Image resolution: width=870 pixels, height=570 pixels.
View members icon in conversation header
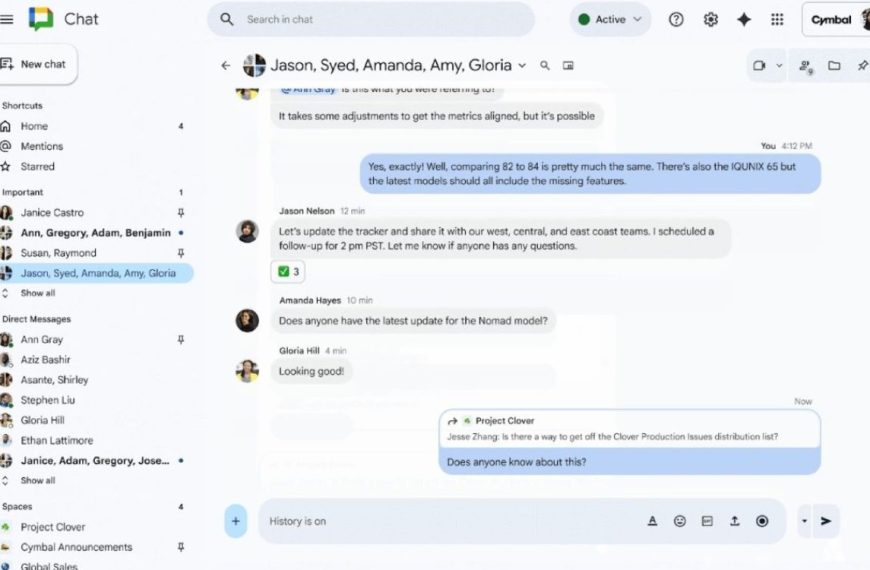(x=806, y=67)
